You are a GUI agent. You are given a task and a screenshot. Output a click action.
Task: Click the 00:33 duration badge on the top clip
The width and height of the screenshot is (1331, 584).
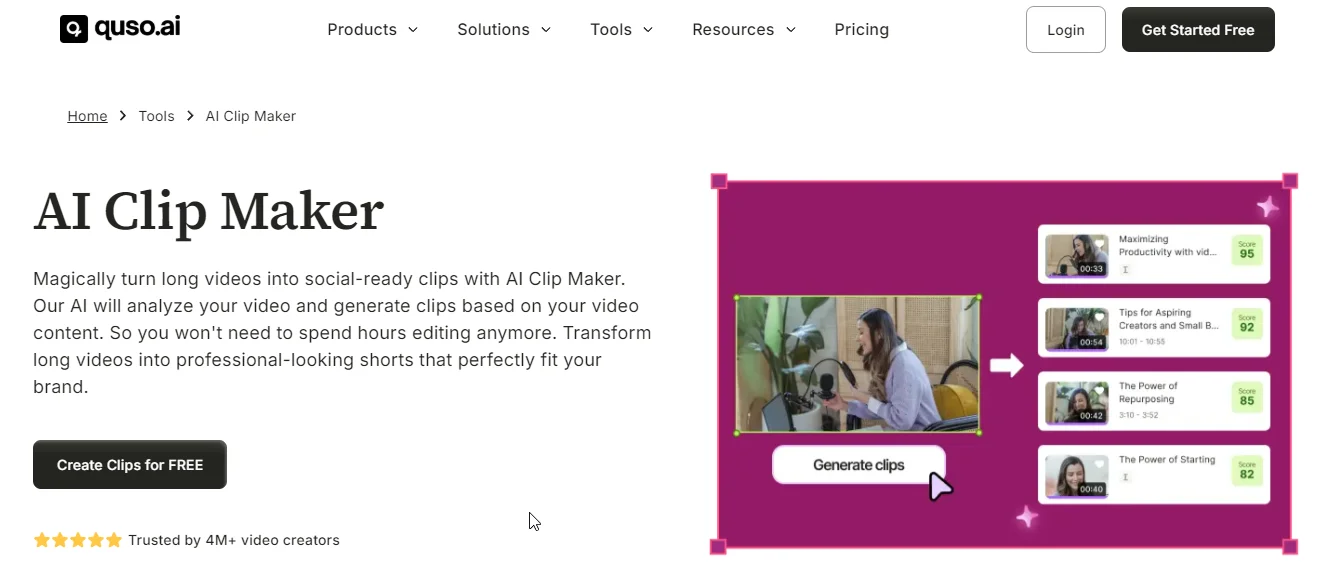(x=1089, y=269)
